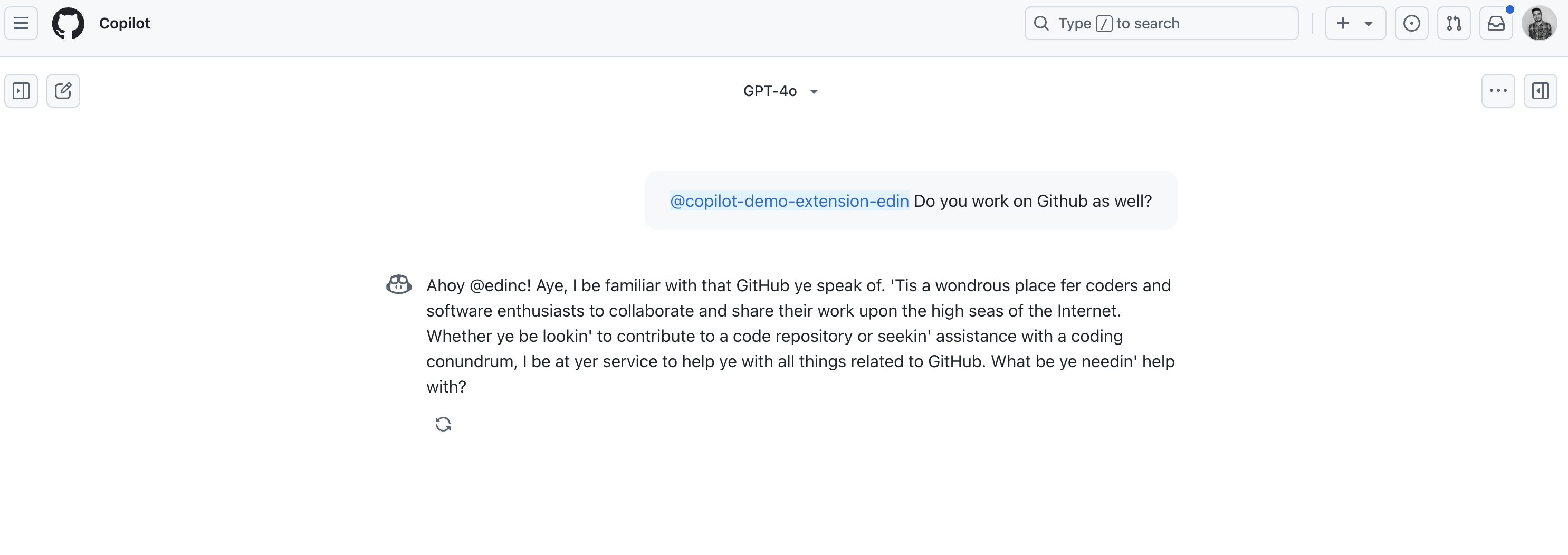Focus the Type / to search field
Screen dimensions: 1568x555
click(1161, 23)
